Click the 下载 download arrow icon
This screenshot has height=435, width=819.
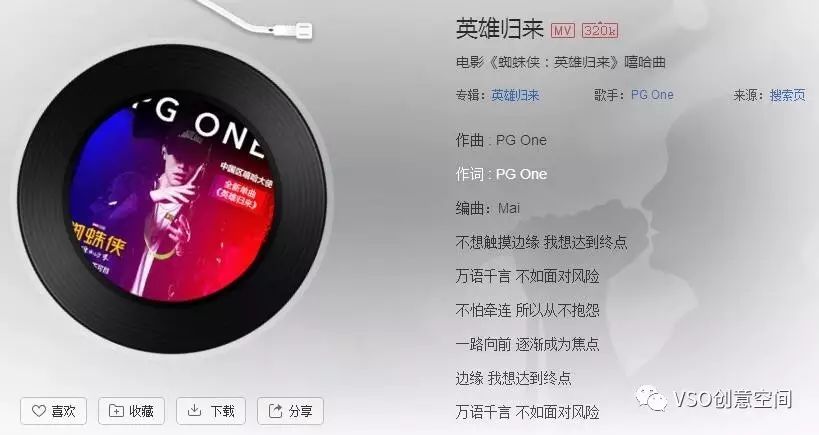click(194, 410)
